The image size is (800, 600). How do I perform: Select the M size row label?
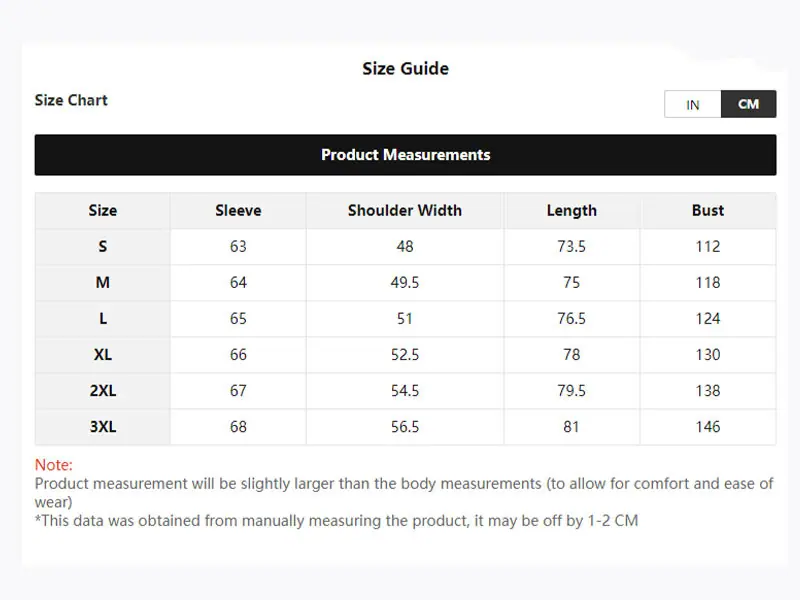click(103, 283)
